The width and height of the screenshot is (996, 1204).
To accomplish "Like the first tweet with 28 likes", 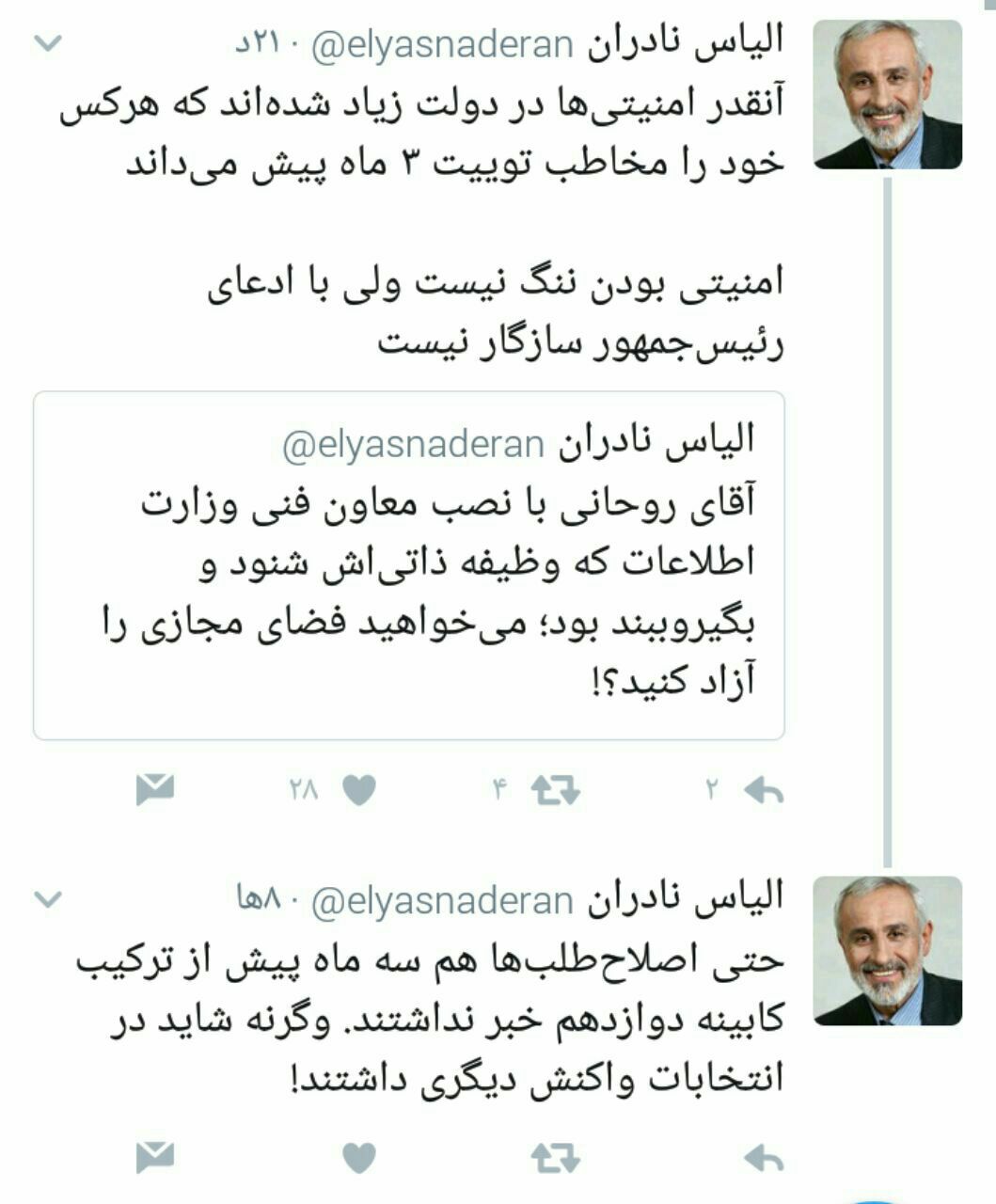I will 358,791.
